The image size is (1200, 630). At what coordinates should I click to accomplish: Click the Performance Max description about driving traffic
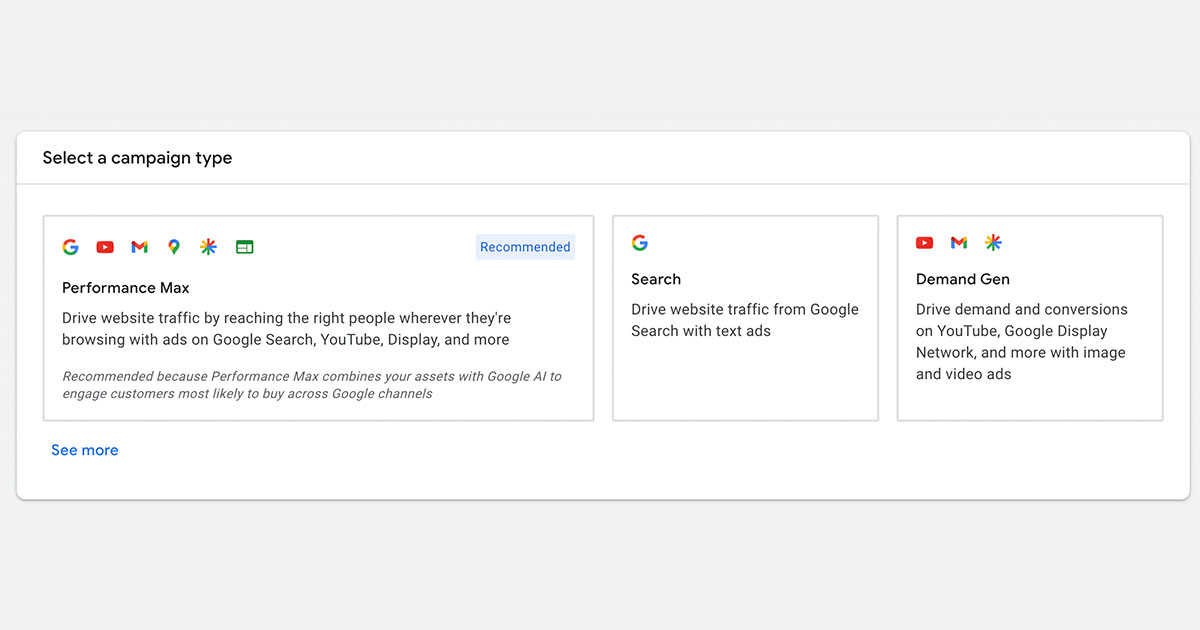(x=287, y=329)
